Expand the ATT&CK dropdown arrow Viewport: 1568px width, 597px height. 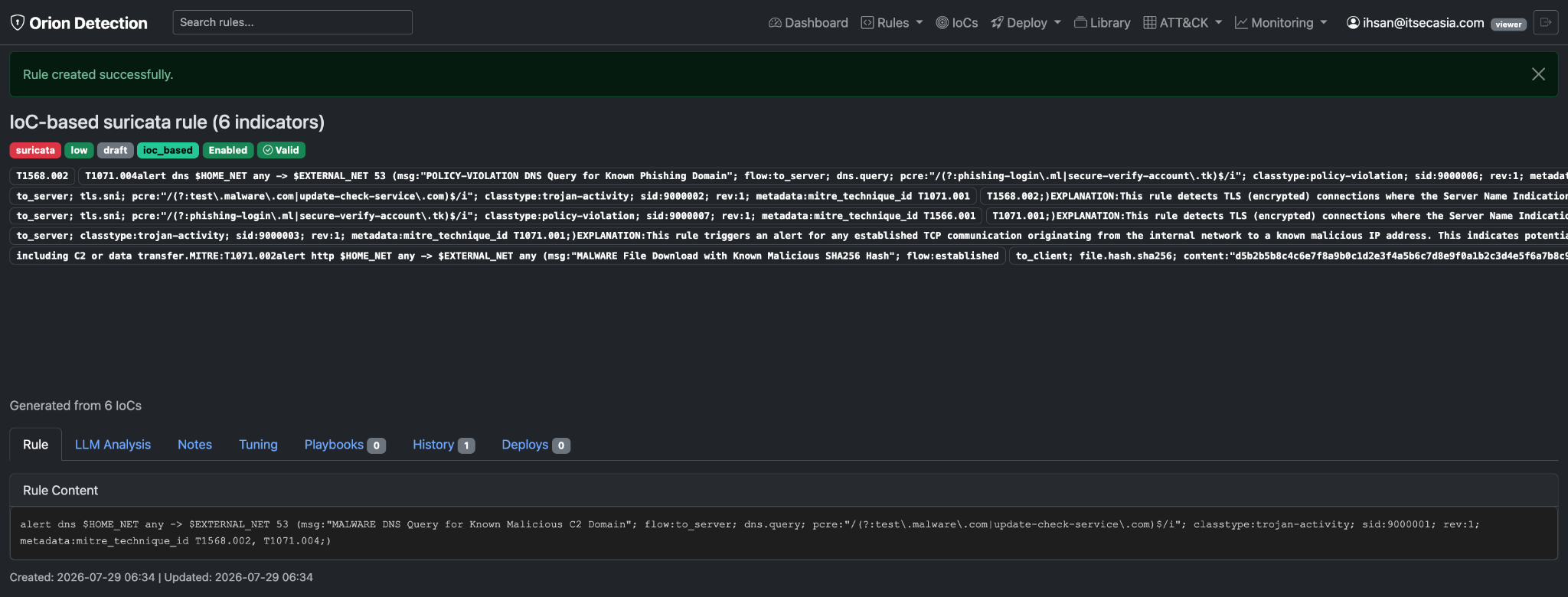pos(1218,23)
